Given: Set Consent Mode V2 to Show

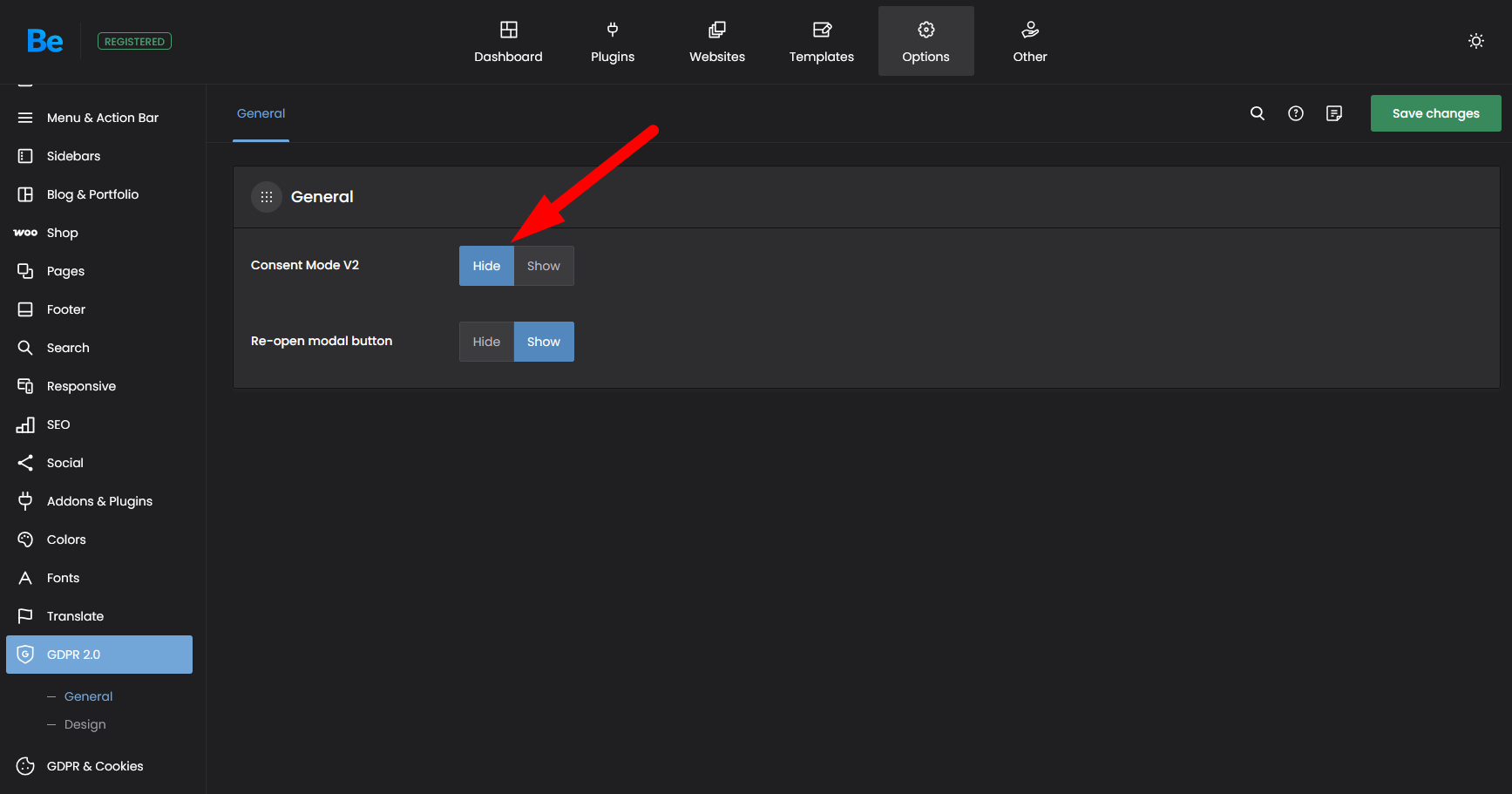Looking at the screenshot, I should click(543, 266).
